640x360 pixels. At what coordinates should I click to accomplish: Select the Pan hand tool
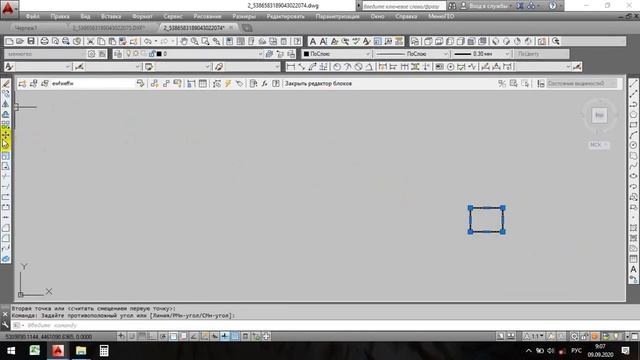click(x=184, y=41)
